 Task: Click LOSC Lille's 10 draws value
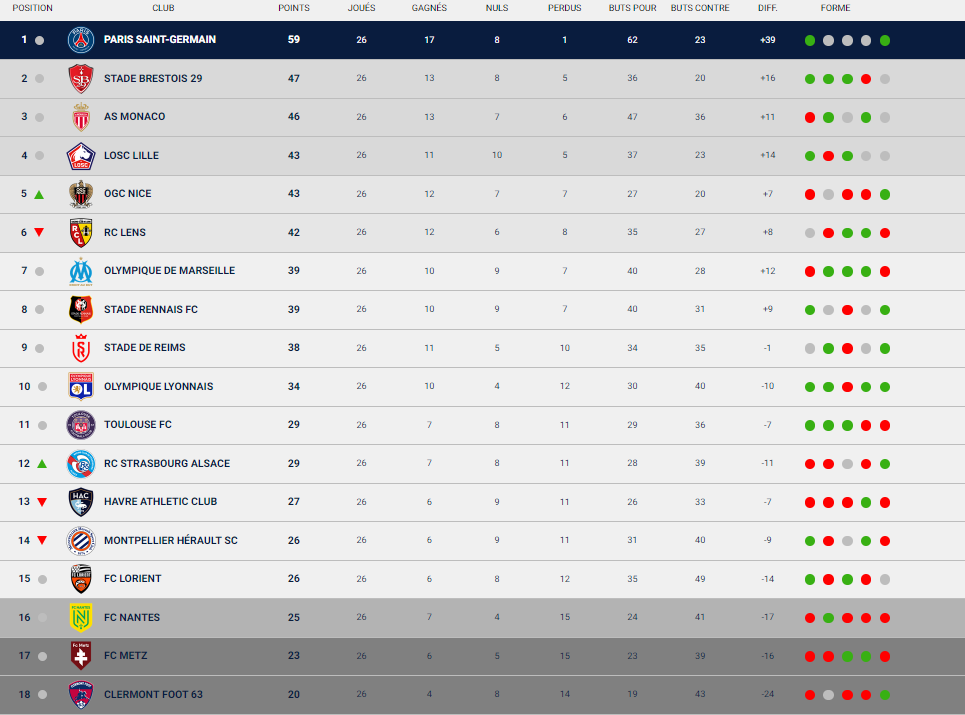tap(497, 155)
